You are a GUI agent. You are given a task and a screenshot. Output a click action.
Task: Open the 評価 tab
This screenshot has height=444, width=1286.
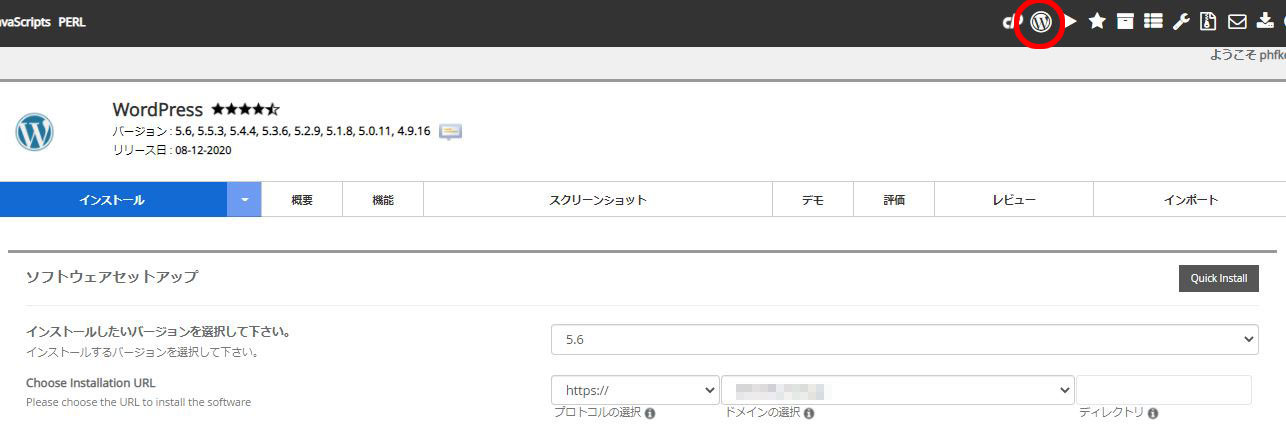tap(894, 199)
